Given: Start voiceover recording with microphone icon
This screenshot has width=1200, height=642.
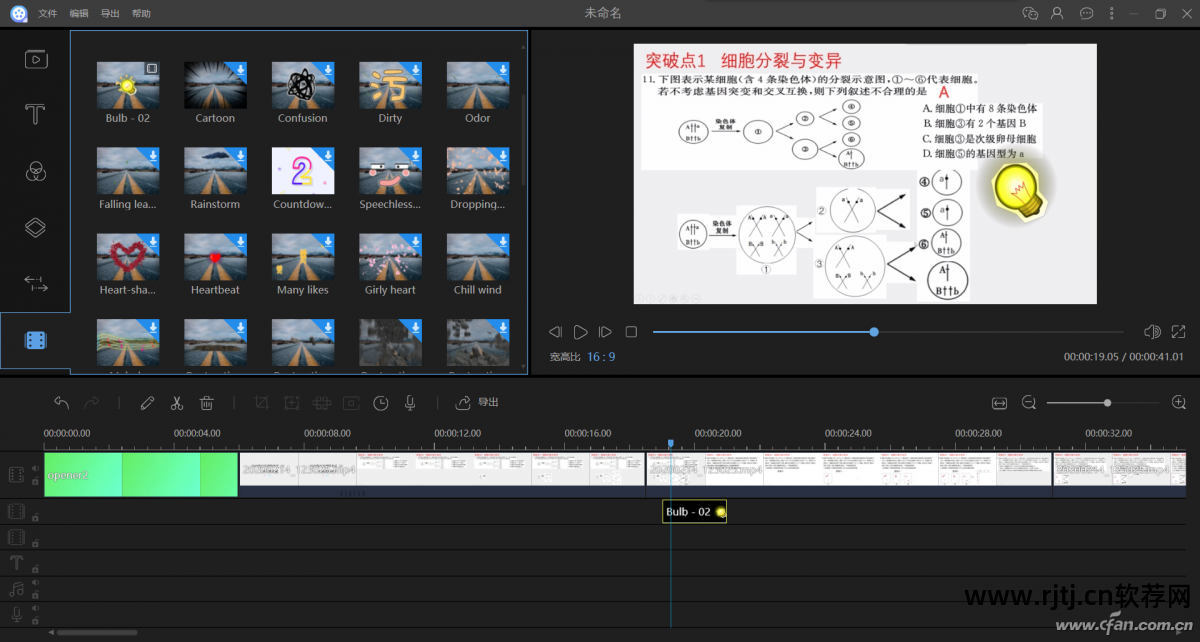Looking at the screenshot, I should pos(410,403).
